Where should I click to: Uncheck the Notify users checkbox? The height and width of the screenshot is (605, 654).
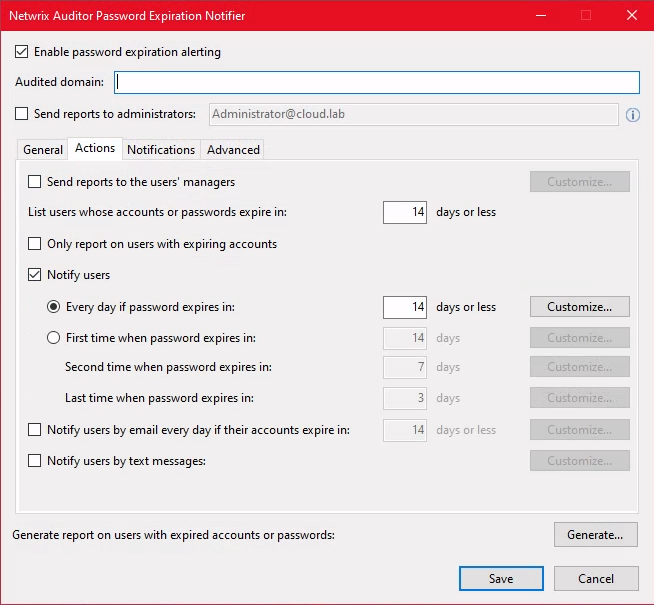pyautogui.click(x=36, y=275)
